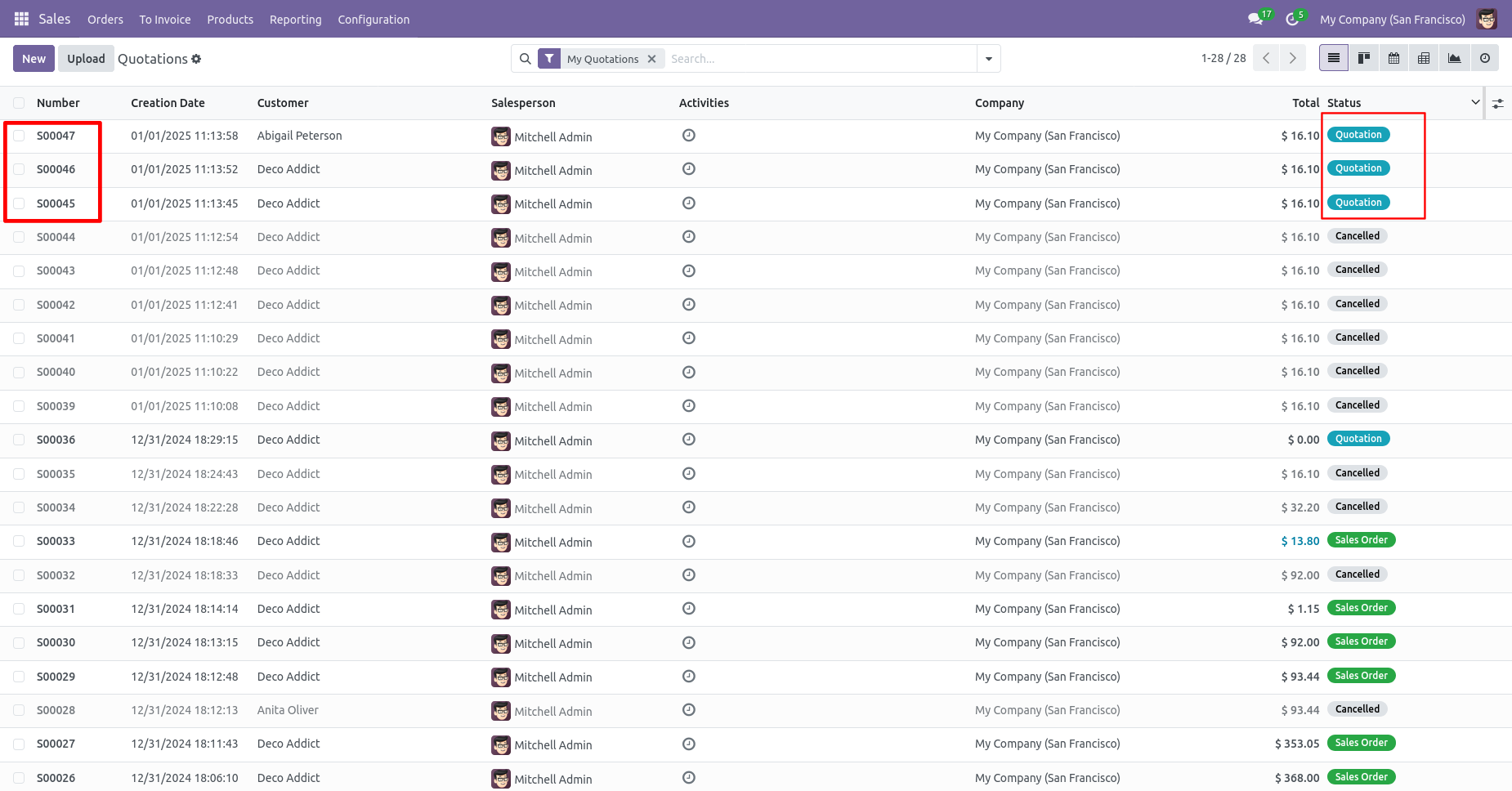
Task: Open order S00033 total $ 13.80
Action: click(x=1300, y=541)
